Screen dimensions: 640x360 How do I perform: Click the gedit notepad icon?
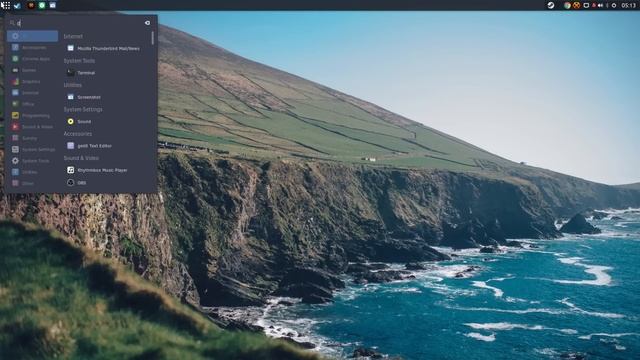tap(71, 146)
